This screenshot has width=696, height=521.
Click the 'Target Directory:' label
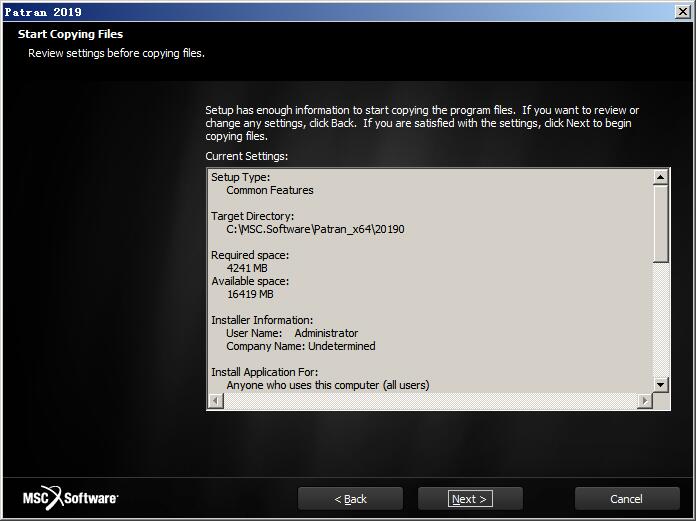(x=252, y=216)
